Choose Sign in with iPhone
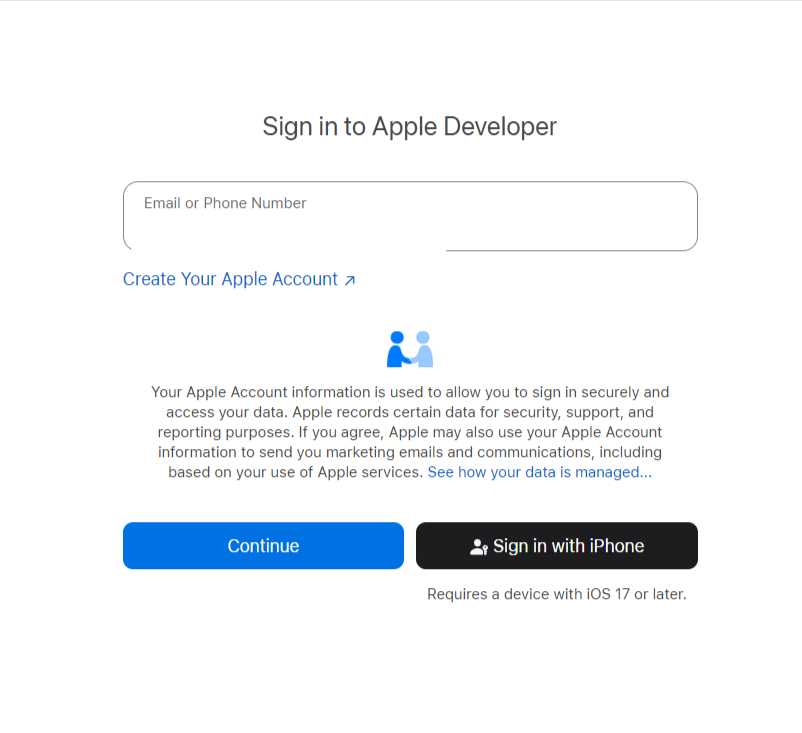Screen dimensions: 802x733 click(557, 545)
